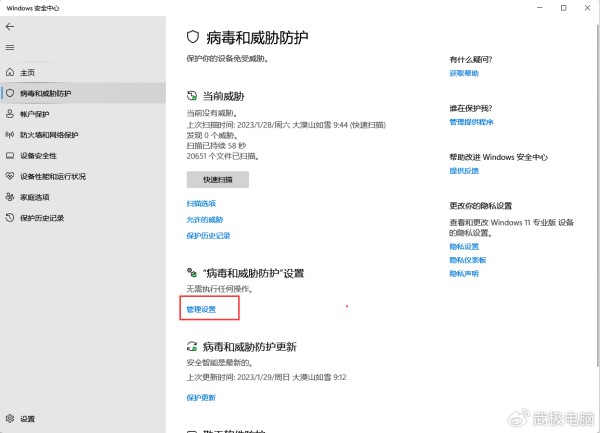The width and height of the screenshot is (600, 433).
Task: Open 防火墙和网络保护 firewall icon
Action: click(10, 135)
